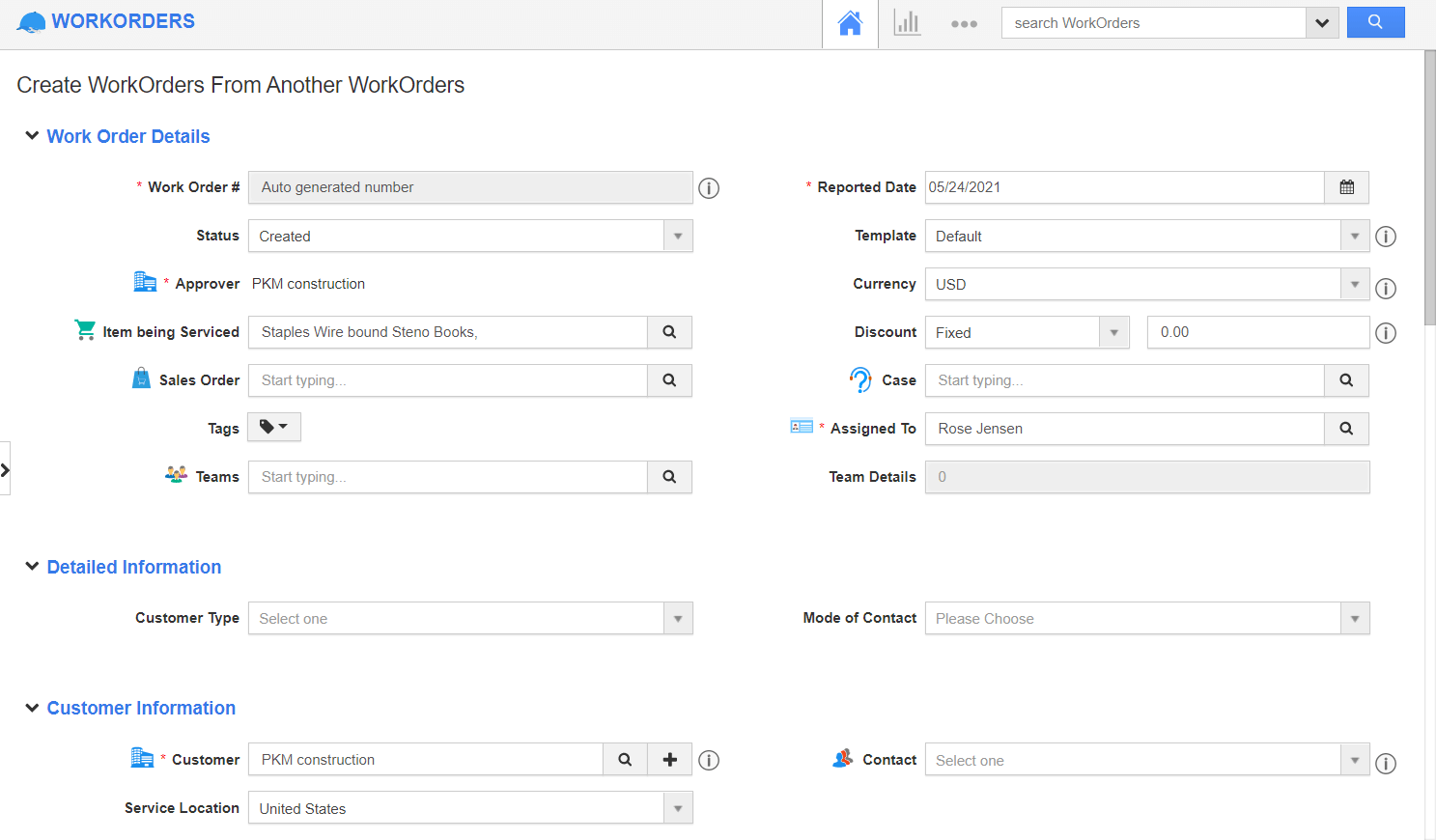Go to the Home icon in header
Image resolution: width=1436 pixels, height=840 pixels.
tap(850, 23)
